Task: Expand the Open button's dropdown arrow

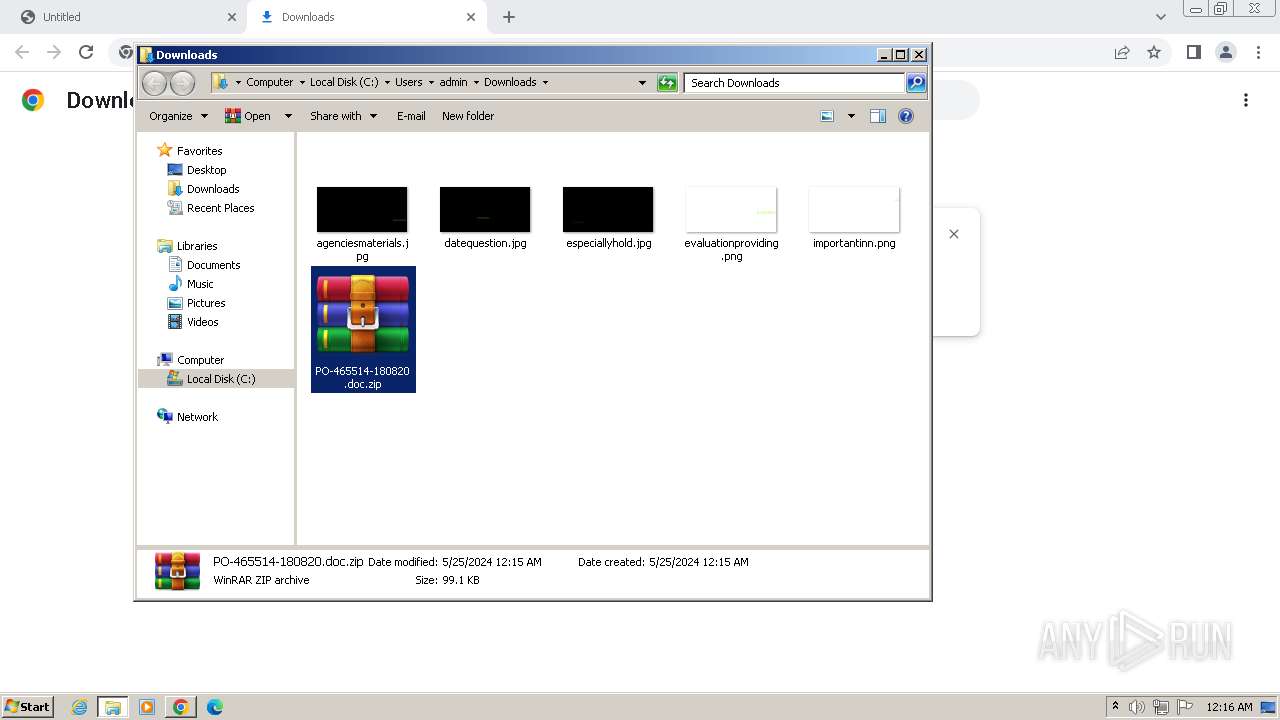Action: 288,116
